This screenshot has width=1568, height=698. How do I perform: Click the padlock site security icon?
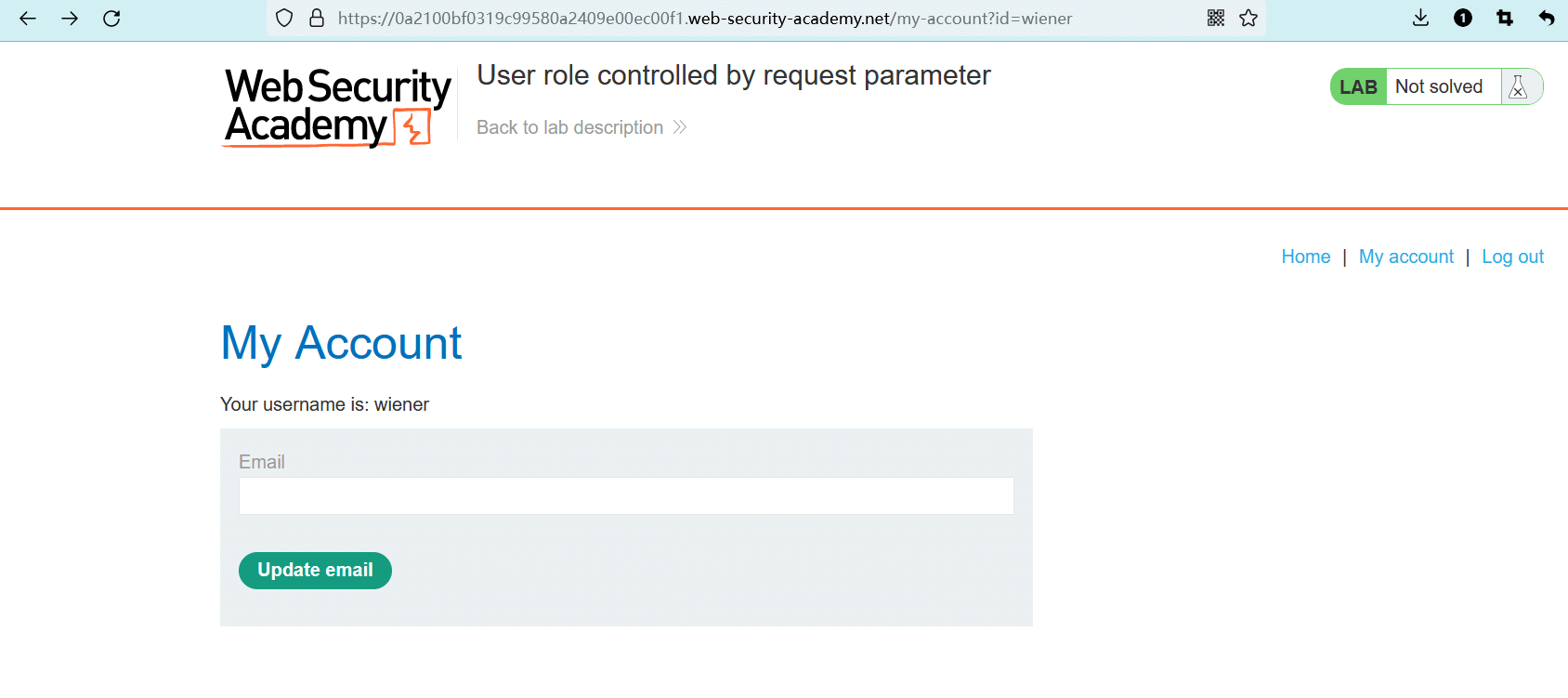tap(317, 19)
